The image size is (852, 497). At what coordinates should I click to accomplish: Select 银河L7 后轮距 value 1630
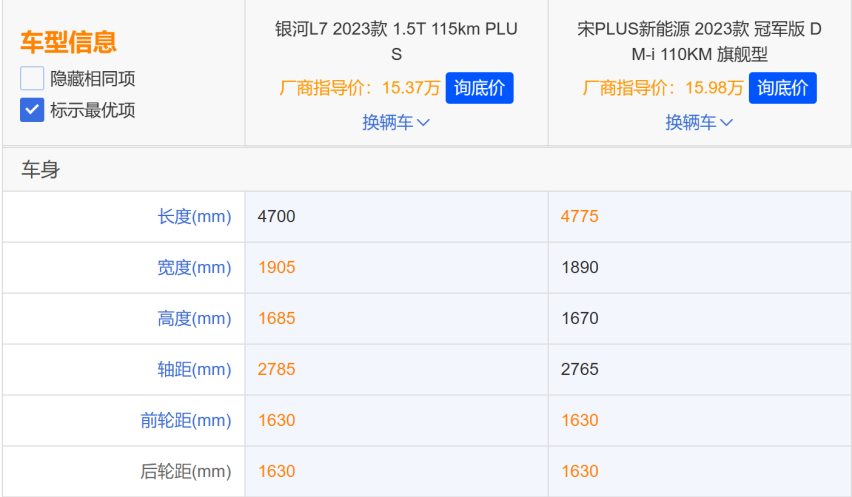pos(277,471)
